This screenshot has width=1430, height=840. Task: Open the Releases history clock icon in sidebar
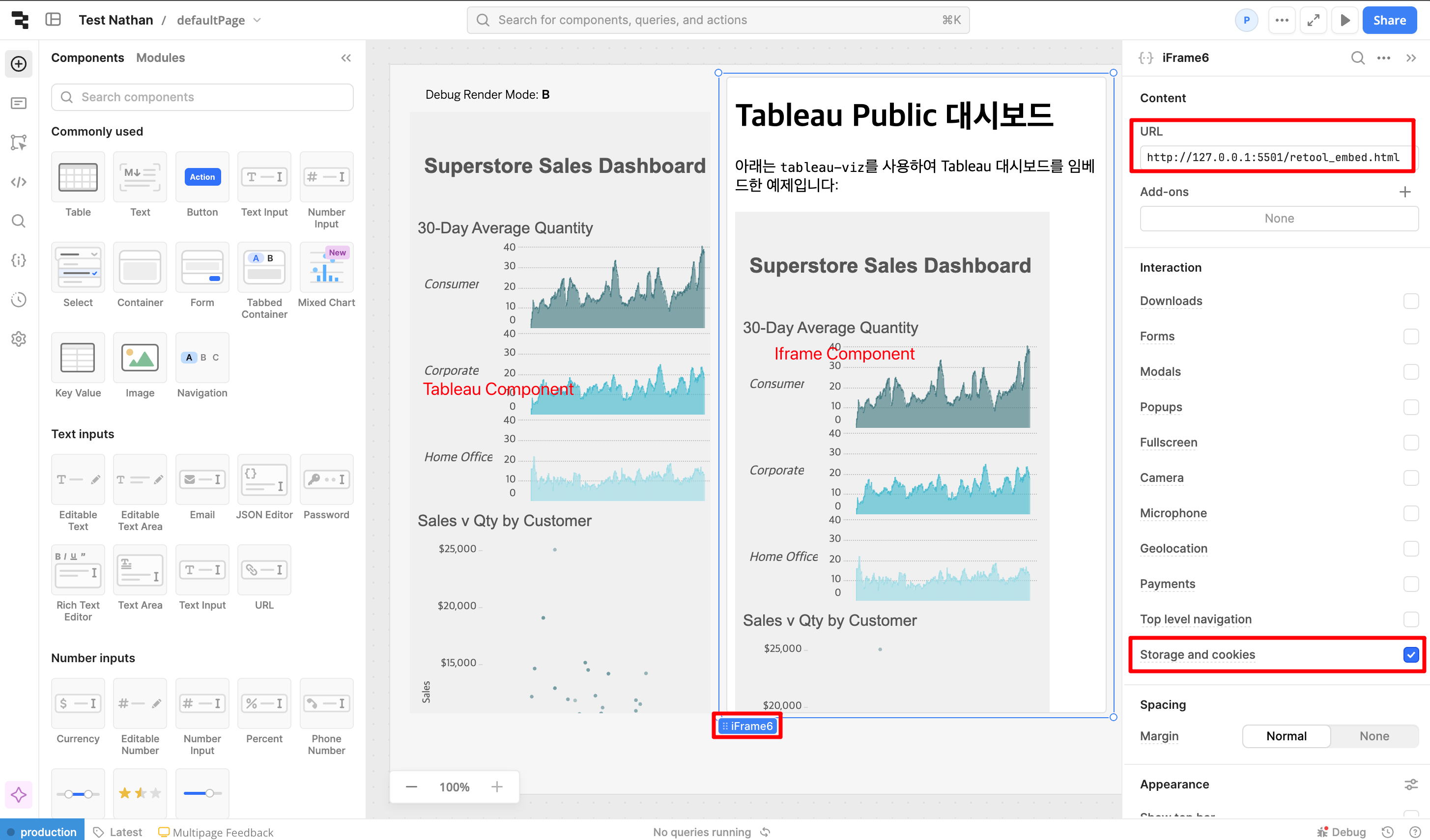pyautogui.click(x=19, y=300)
